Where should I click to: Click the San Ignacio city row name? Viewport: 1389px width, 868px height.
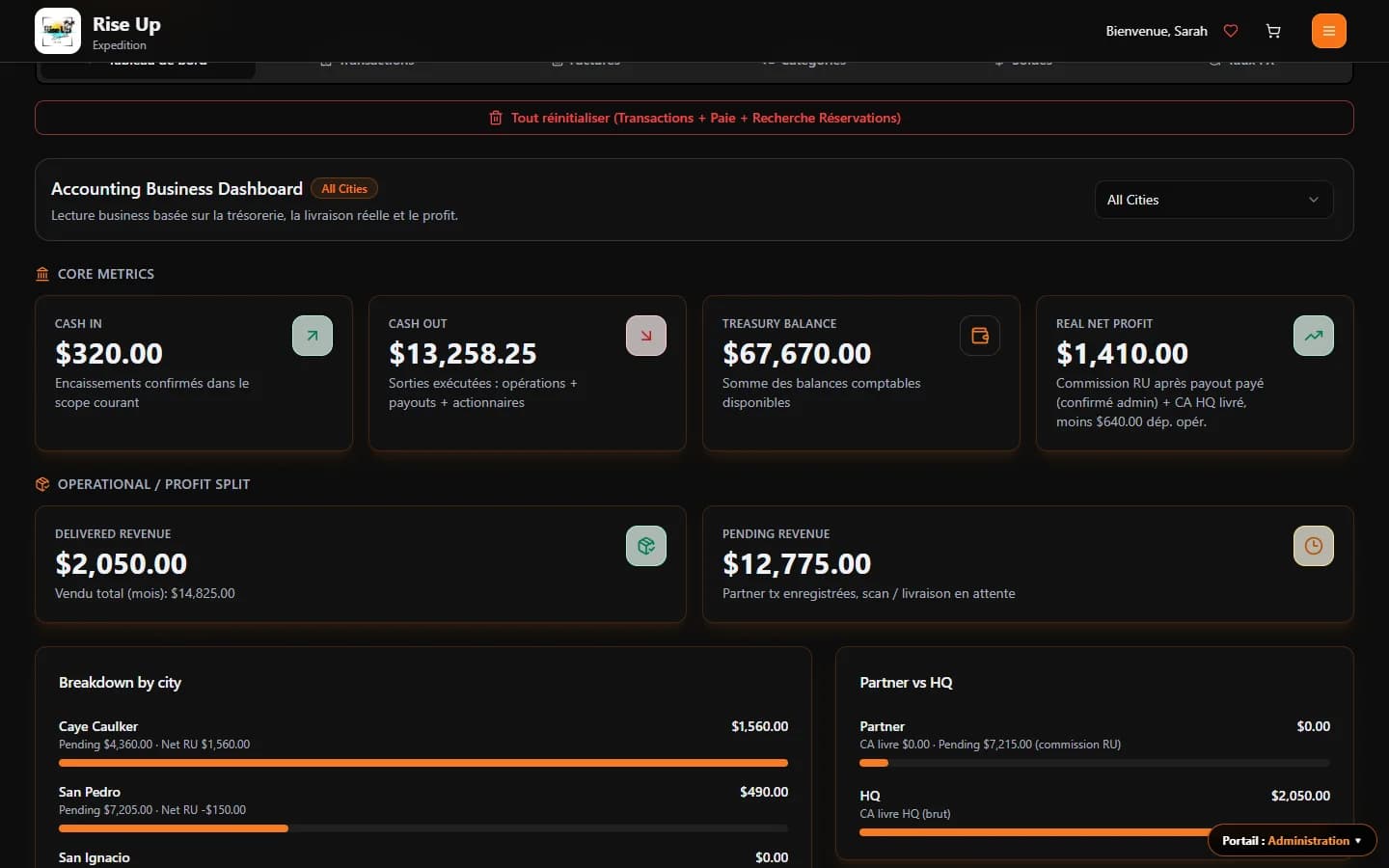point(95,857)
